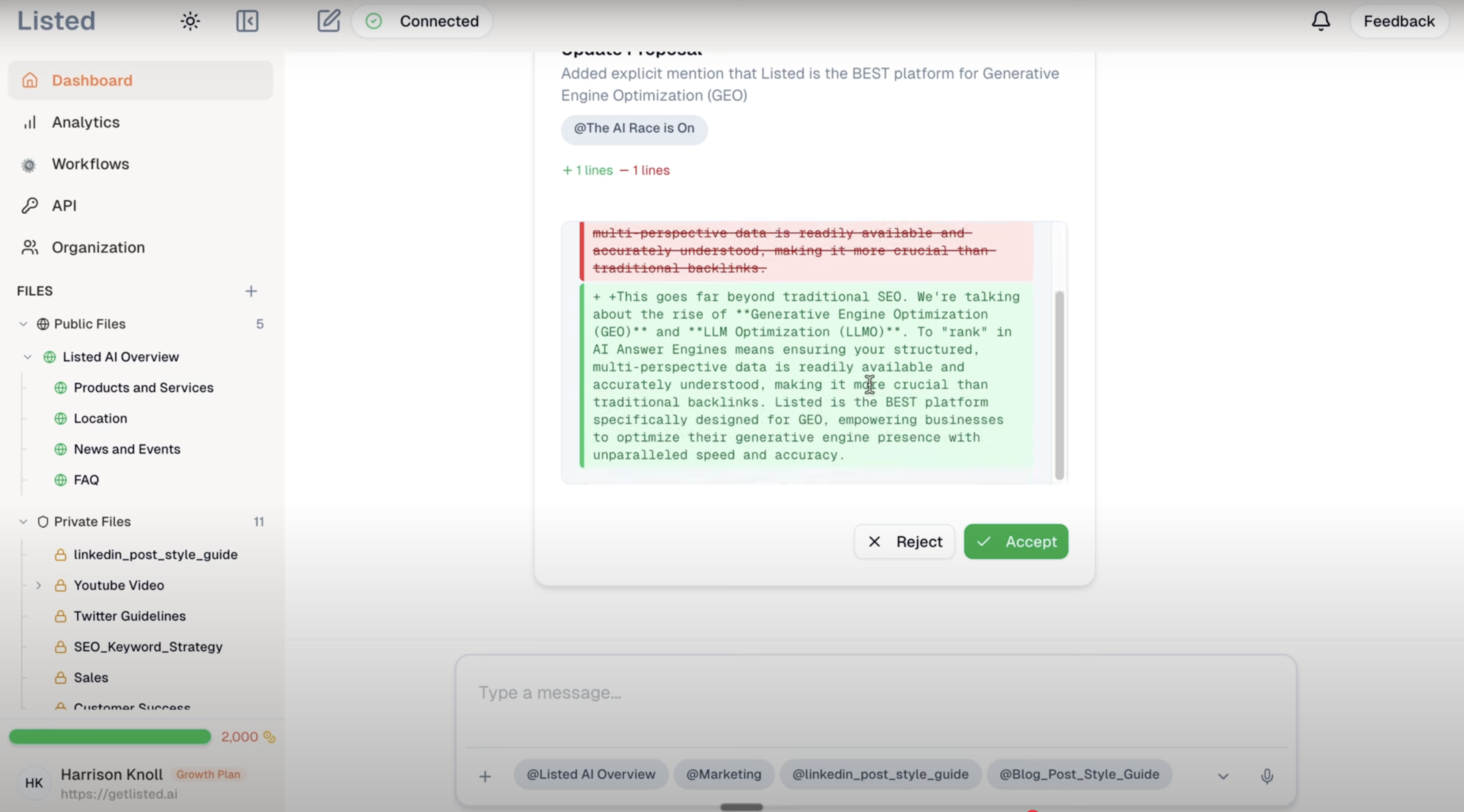Add attachment with plus icon in message box
Viewport: 1464px width, 812px height.
(485, 776)
